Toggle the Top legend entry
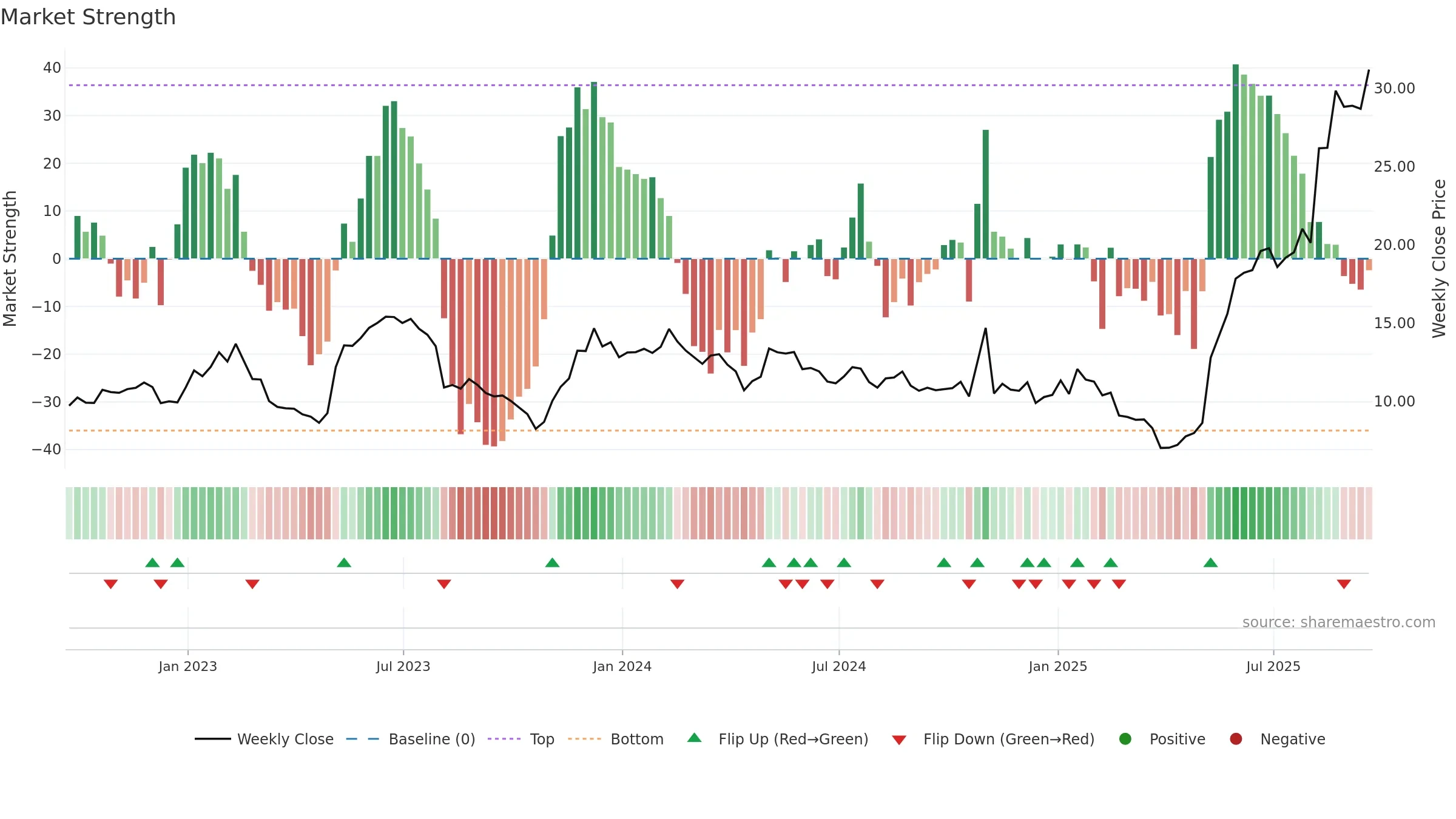The image size is (1456, 819). coord(521,739)
